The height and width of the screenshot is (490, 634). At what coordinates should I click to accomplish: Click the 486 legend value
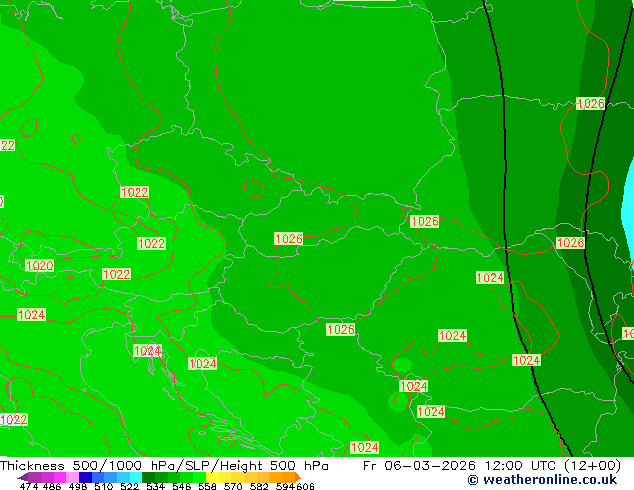52,486
